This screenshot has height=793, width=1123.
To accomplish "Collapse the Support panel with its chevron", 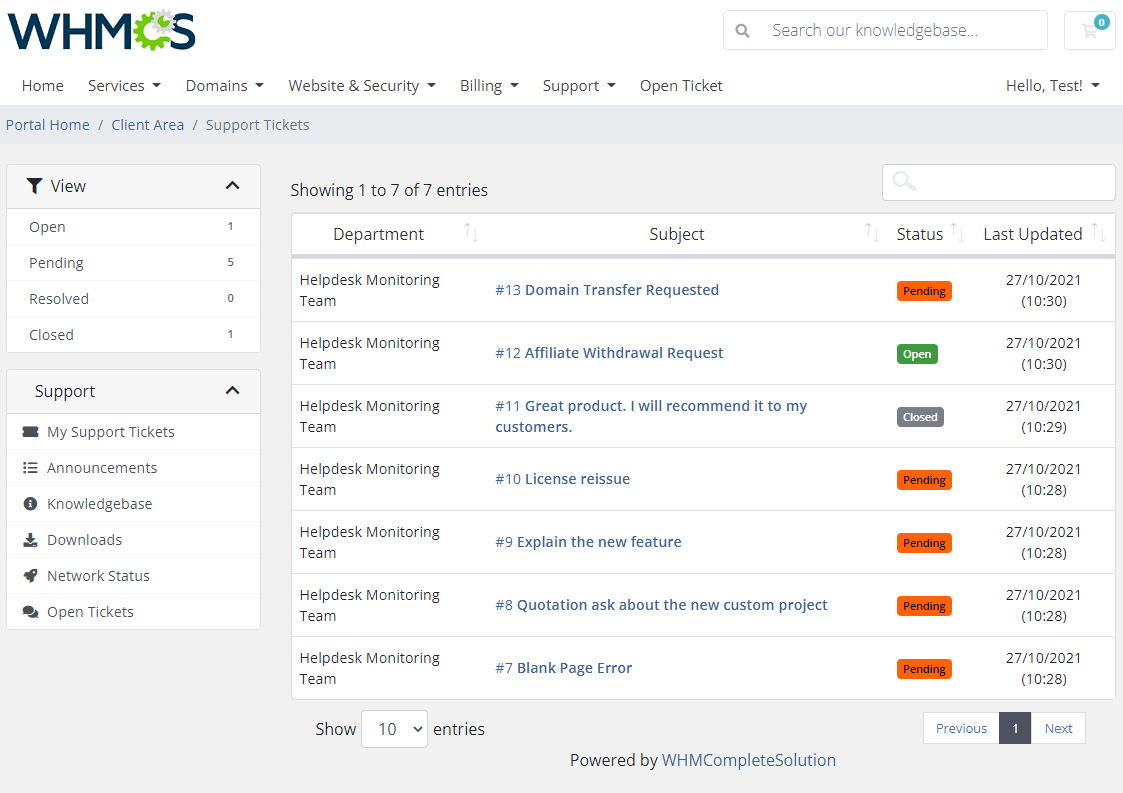I will [232, 390].
